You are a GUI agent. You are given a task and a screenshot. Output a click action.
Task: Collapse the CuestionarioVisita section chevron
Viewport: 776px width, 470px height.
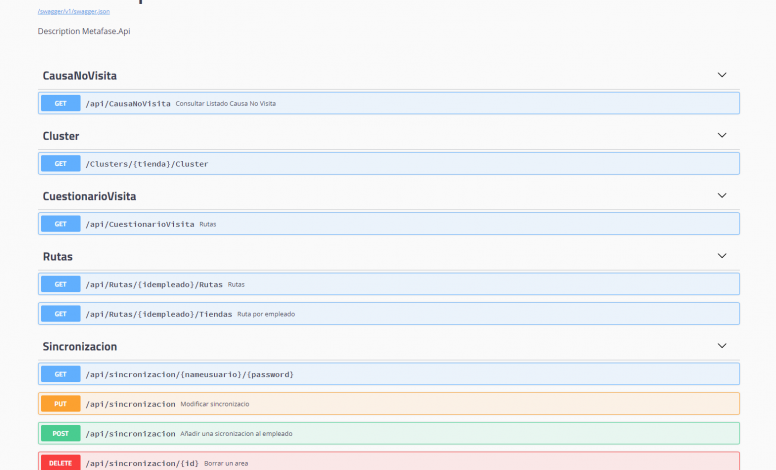[x=722, y=195]
